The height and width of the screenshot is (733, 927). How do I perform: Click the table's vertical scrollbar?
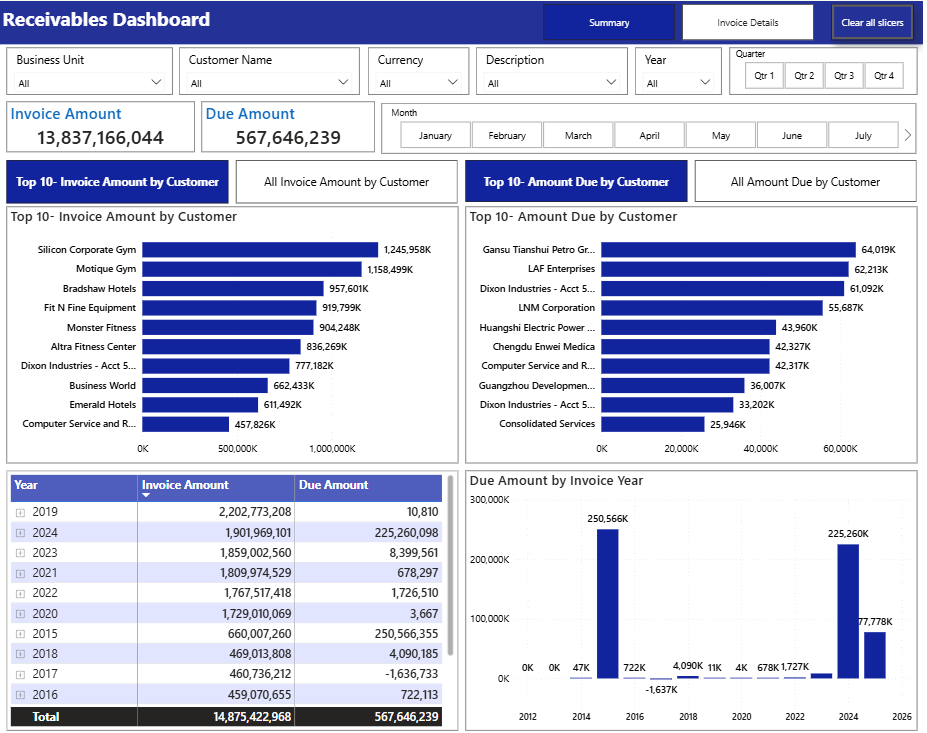tap(450, 566)
